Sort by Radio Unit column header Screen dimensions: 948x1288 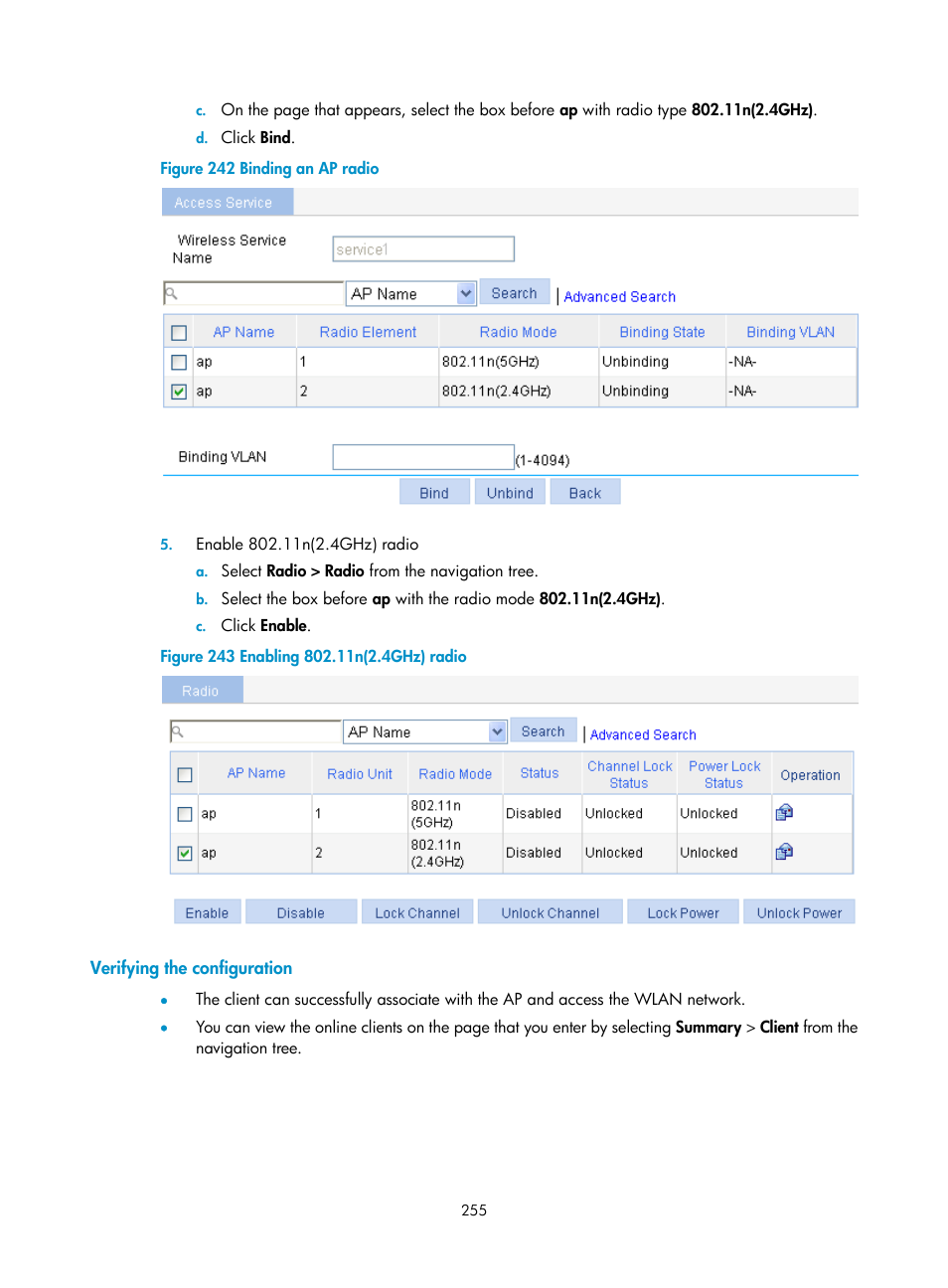tap(360, 773)
